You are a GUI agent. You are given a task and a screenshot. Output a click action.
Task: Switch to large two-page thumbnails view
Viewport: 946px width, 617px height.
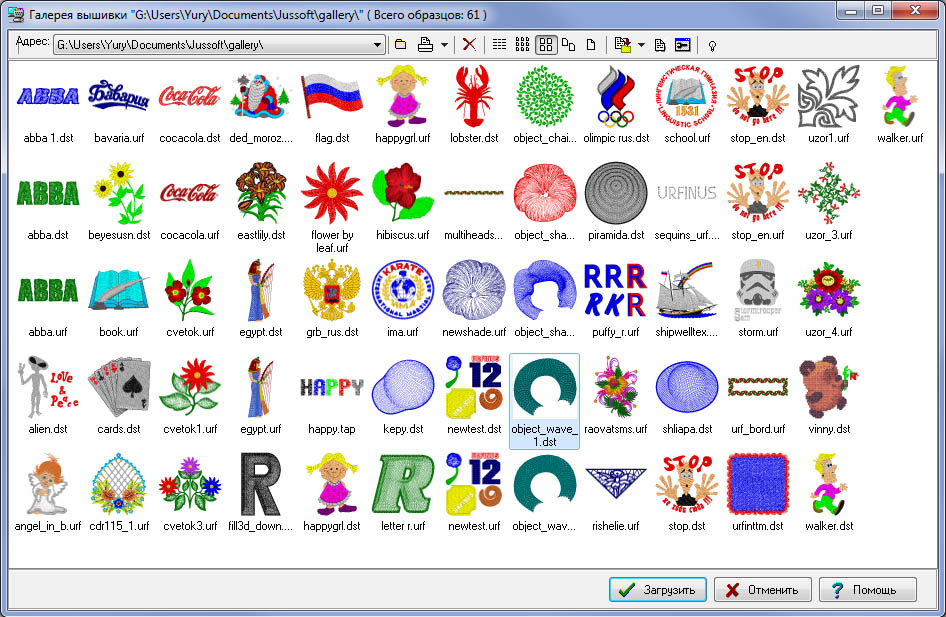click(568, 45)
